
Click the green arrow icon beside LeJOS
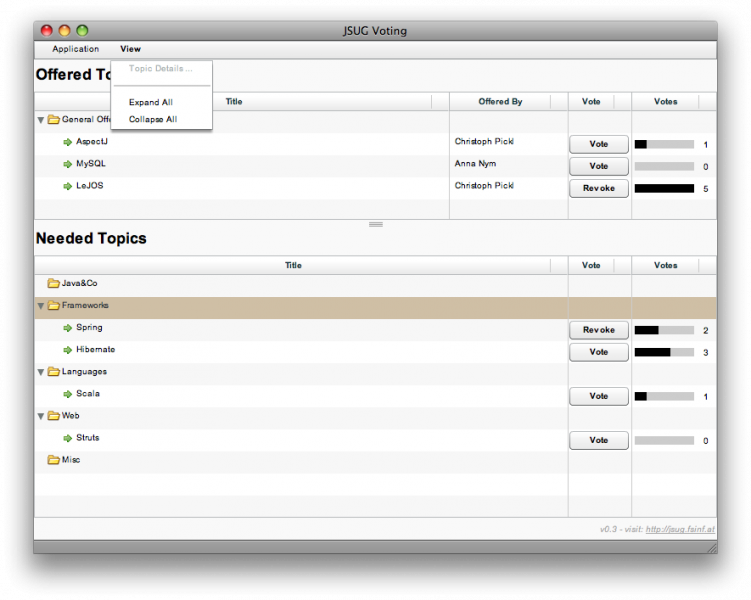coord(68,186)
